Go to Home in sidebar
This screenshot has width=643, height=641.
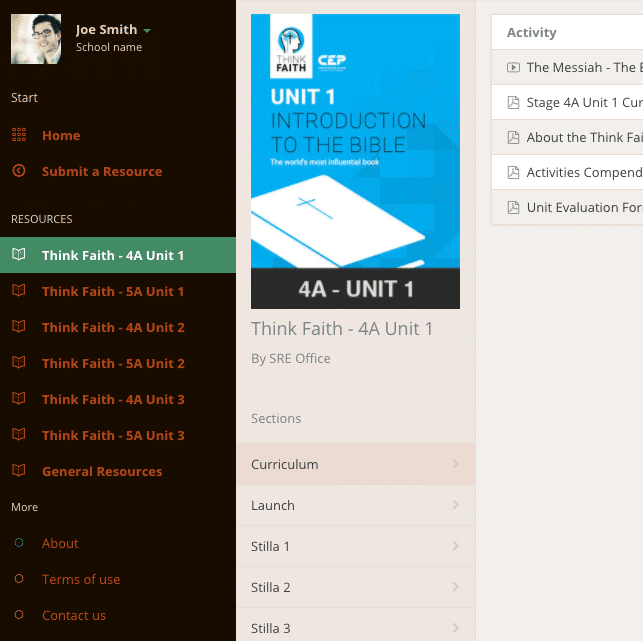(x=61, y=135)
